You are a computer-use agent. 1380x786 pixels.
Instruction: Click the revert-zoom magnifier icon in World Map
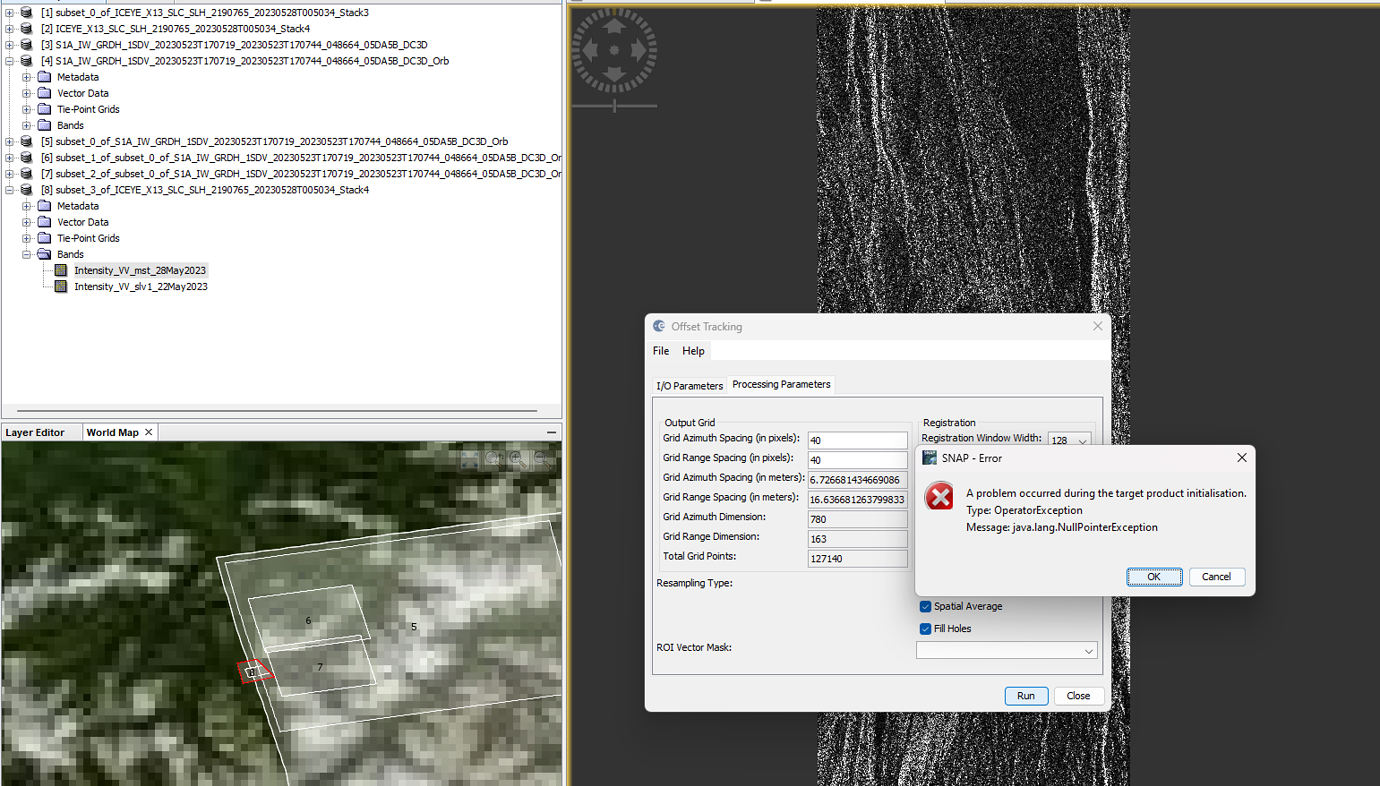492,459
